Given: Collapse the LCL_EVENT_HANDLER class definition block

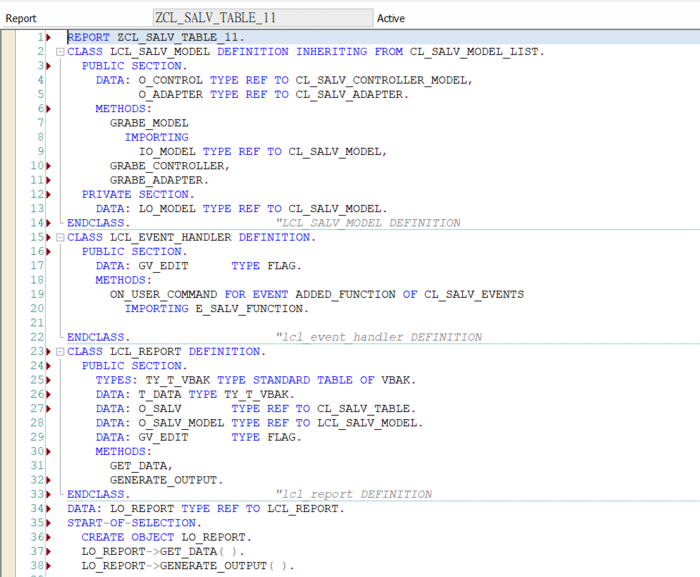Looking at the screenshot, I should [x=60, y=238].
